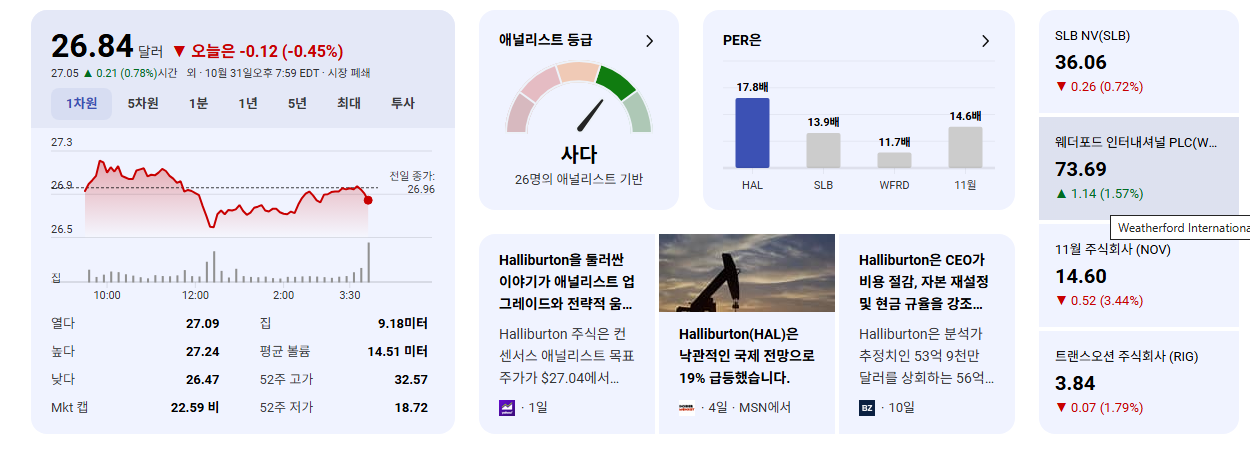The image size is (1250, 450).
Task: Click the tall closing volume bar
Action: [368, 262]
